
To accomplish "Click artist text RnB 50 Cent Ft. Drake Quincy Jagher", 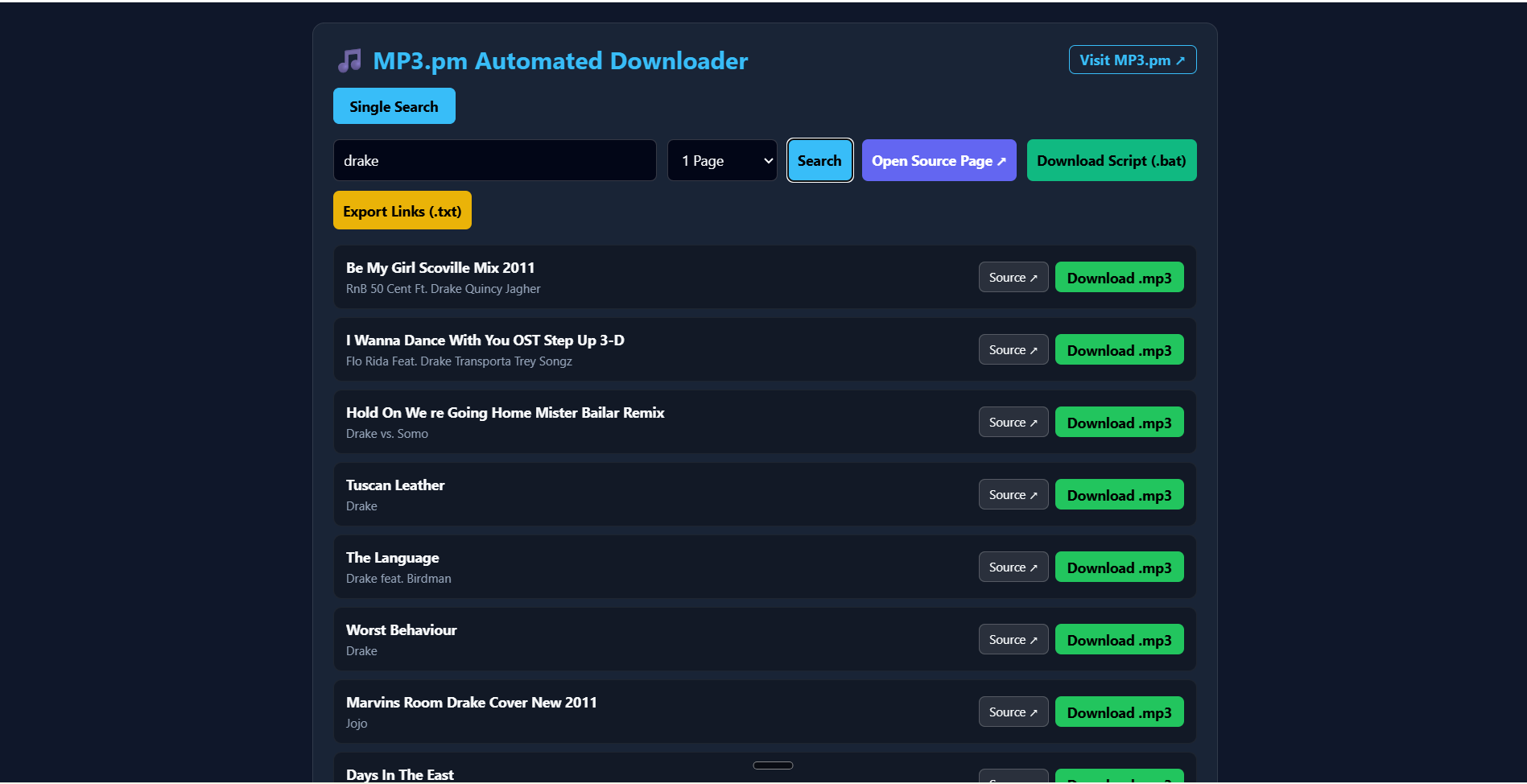I will pyautogui.click(x=444, y=289).
